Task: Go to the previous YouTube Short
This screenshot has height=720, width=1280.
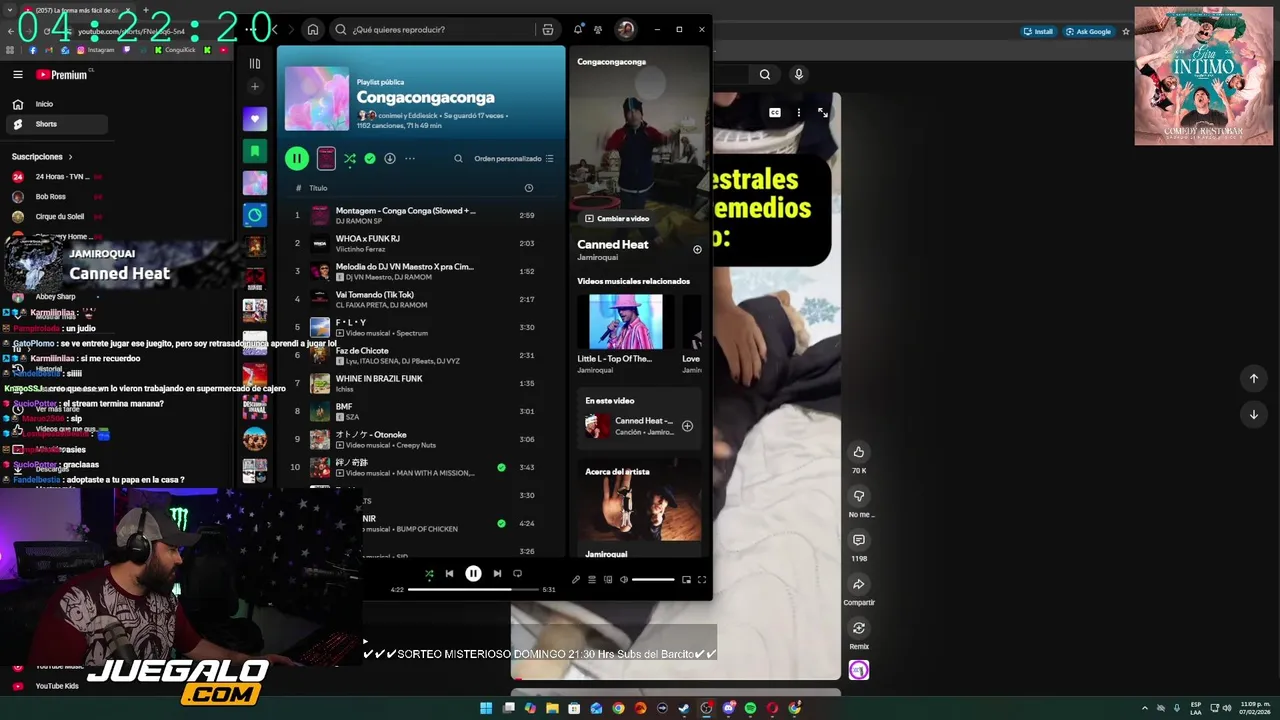Action: 1253,378
